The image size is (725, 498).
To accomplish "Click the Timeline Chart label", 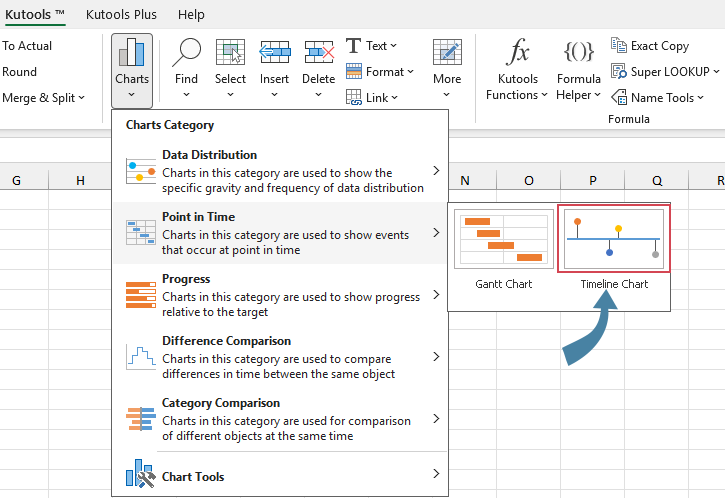I will [x=614, y=284].
